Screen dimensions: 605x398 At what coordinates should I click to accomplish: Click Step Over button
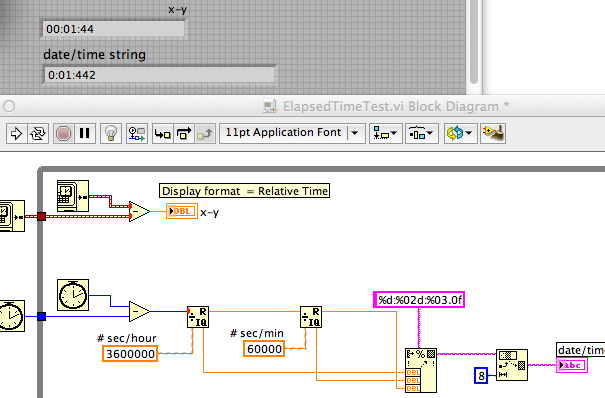184,134
